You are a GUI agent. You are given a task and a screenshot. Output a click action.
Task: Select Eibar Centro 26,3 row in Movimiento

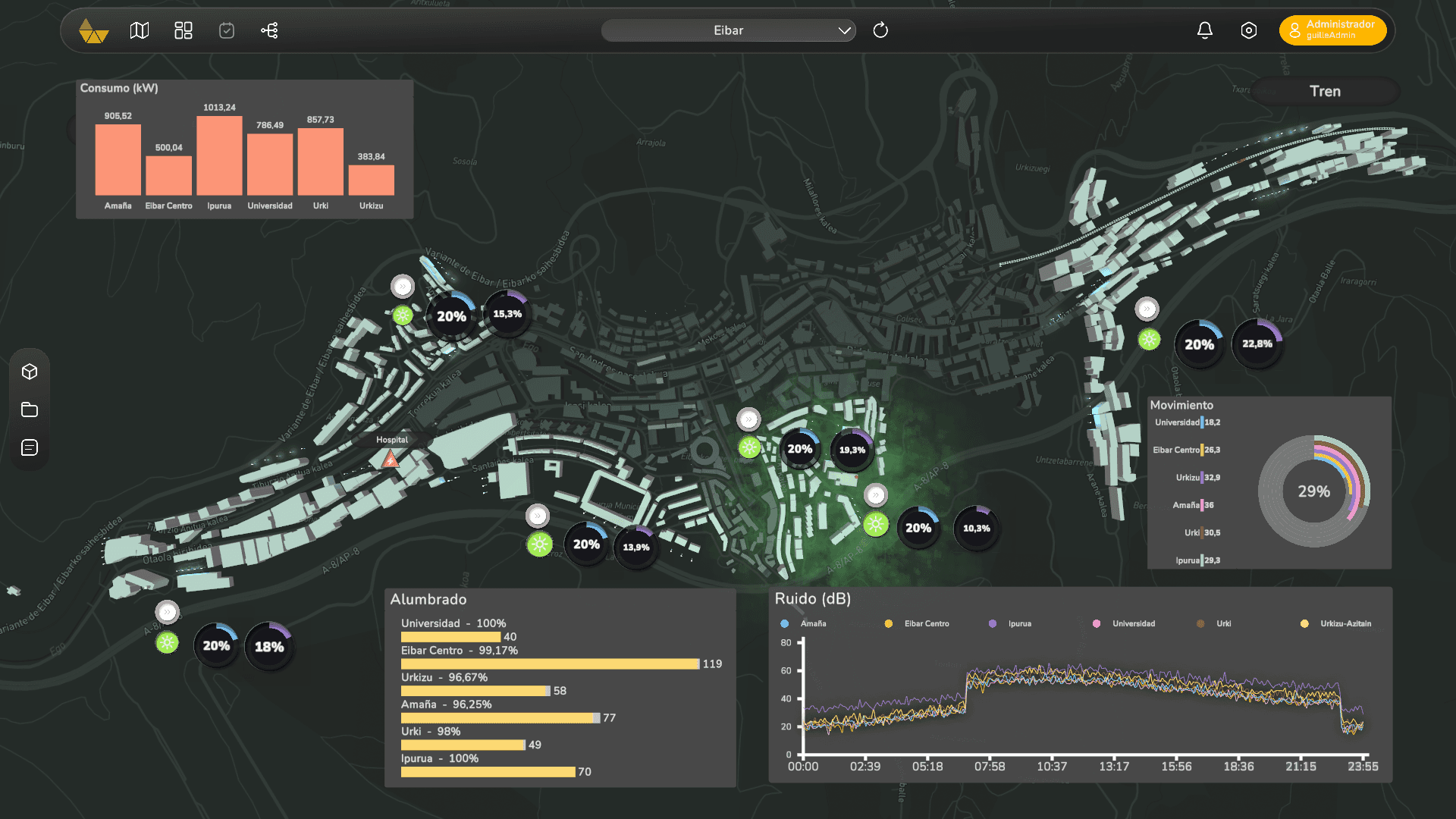click(x=1187, y=450)
